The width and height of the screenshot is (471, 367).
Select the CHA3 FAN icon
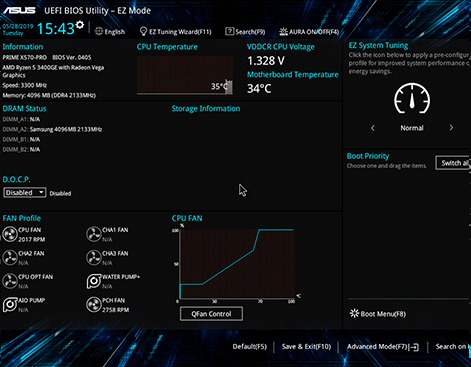point(94,258)
